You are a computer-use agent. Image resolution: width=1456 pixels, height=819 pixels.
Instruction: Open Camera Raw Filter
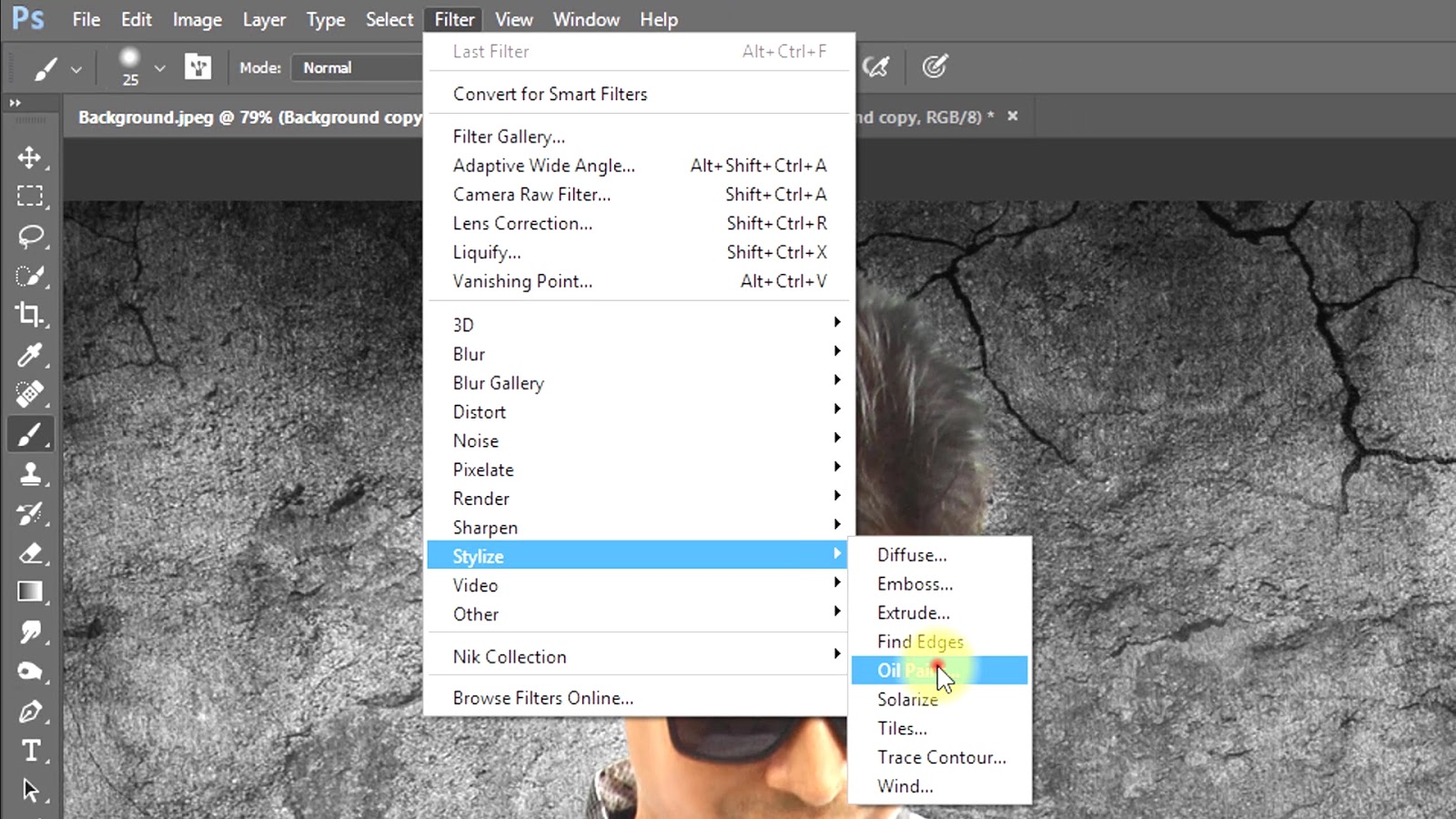tap(639, 195)
